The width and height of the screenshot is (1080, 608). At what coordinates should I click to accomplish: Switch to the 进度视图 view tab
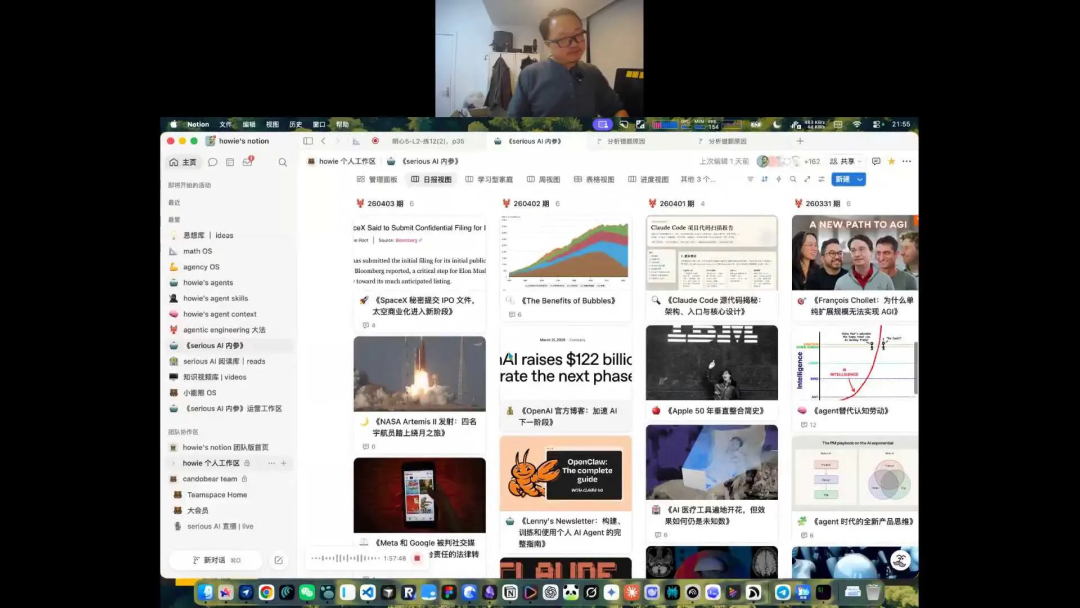648,179
